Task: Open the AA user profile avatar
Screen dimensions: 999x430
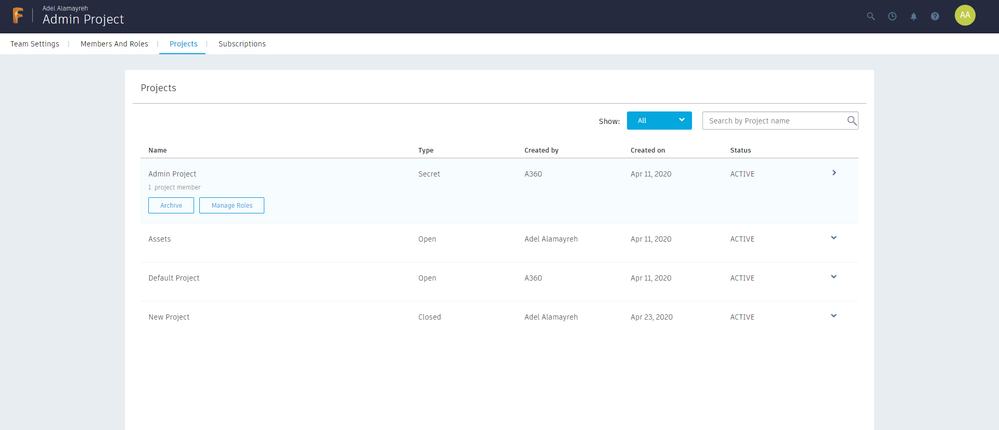Action: (965, 15)
